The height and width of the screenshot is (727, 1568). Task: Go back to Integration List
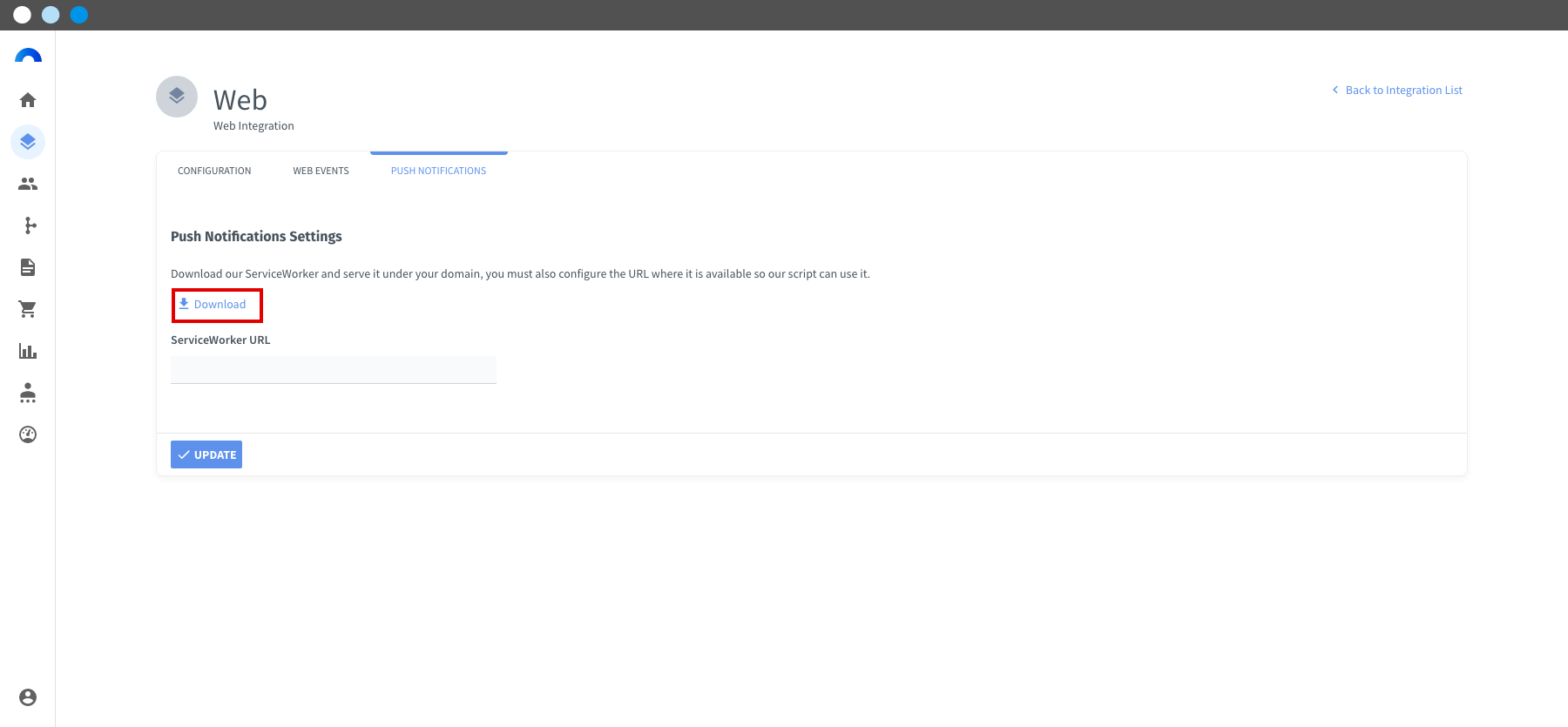click(x=1397, y=90)
